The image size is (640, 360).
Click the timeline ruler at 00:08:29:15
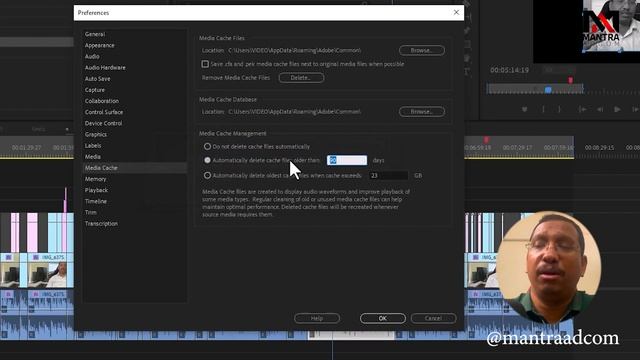click(x=599, y=147)
